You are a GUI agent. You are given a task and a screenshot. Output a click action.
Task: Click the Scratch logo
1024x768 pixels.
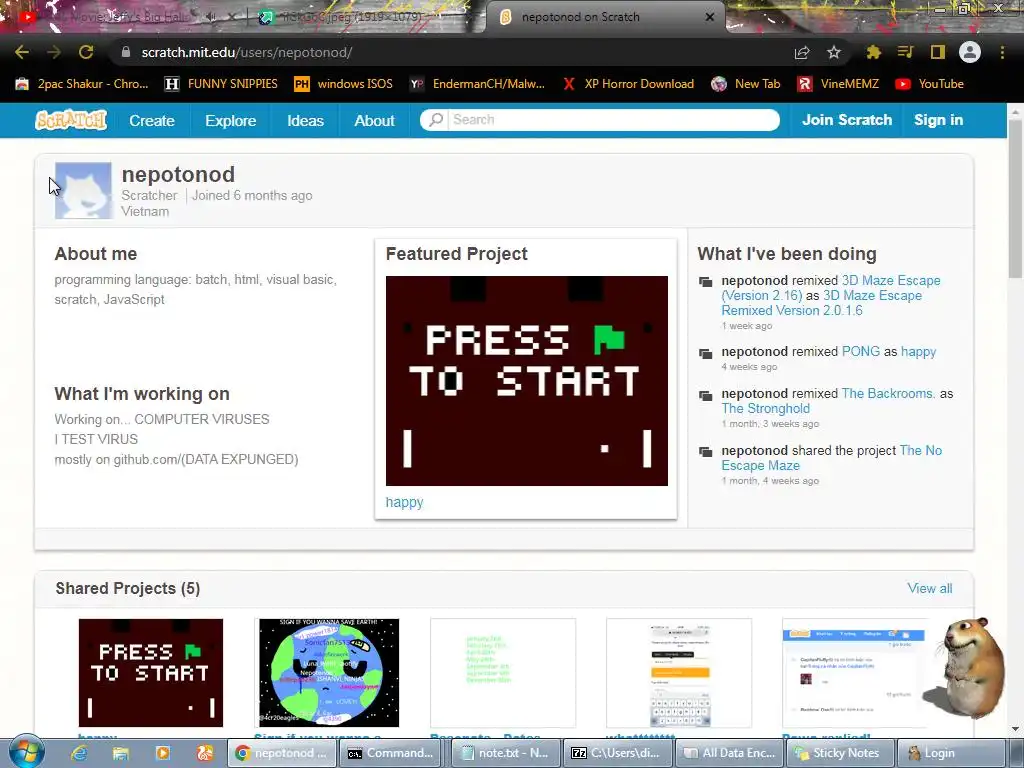pos(71,120)
